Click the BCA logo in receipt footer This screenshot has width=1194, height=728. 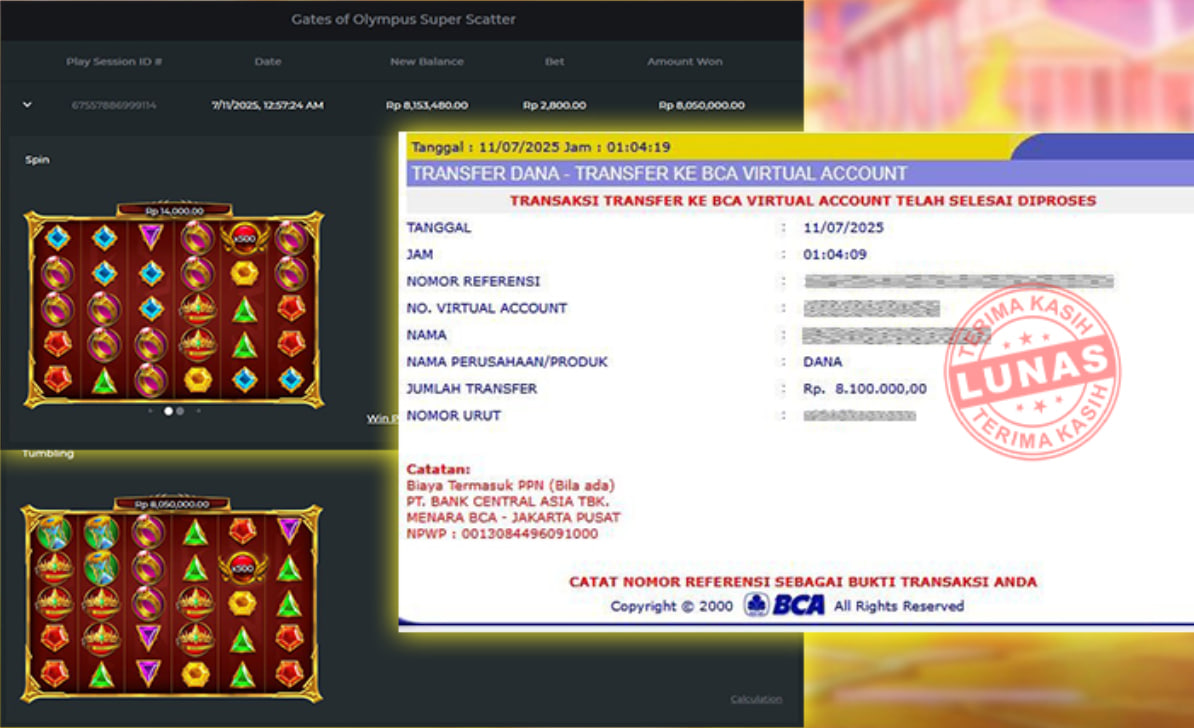[x=784, y=605]
